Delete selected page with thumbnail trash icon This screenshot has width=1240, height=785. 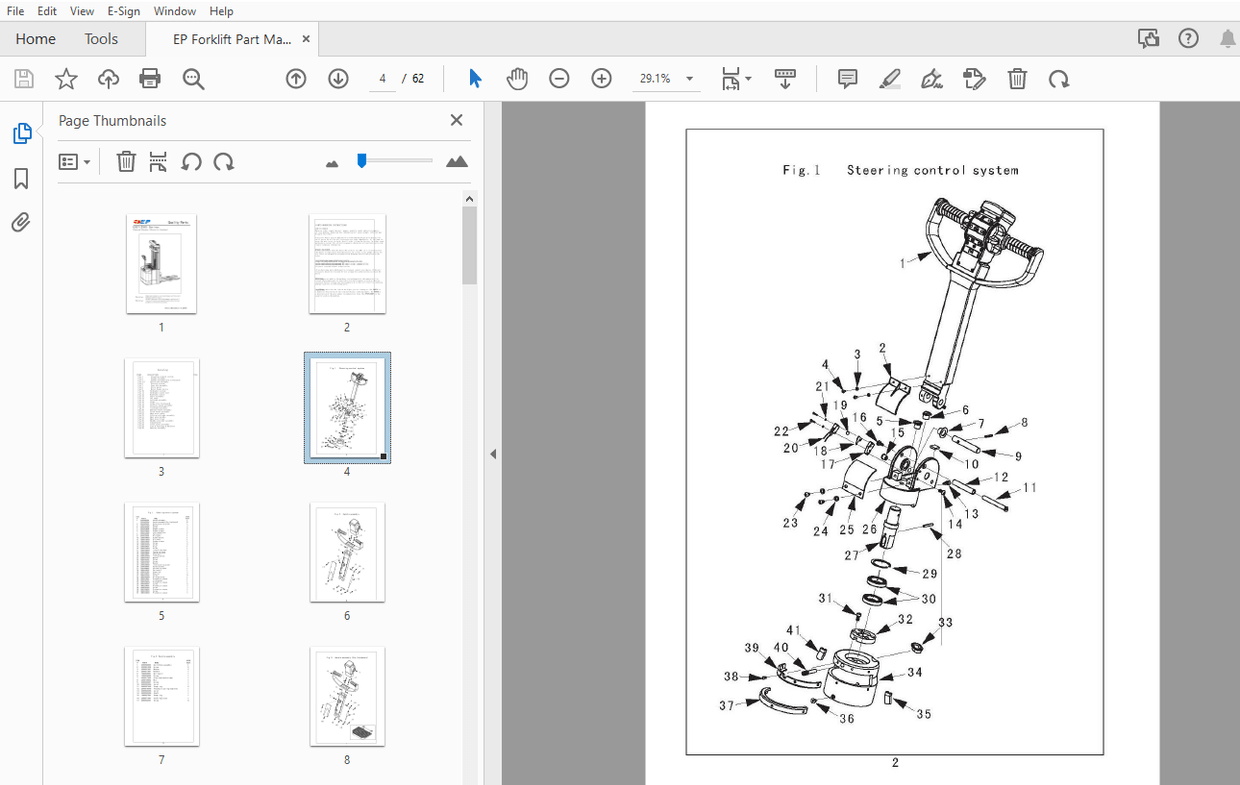click(x=126, y=161)
